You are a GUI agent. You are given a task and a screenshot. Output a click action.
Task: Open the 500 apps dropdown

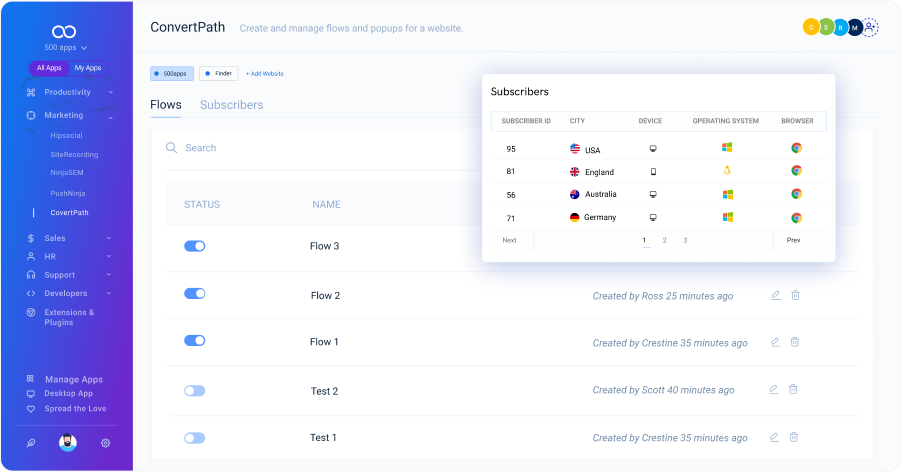[66, 47]
